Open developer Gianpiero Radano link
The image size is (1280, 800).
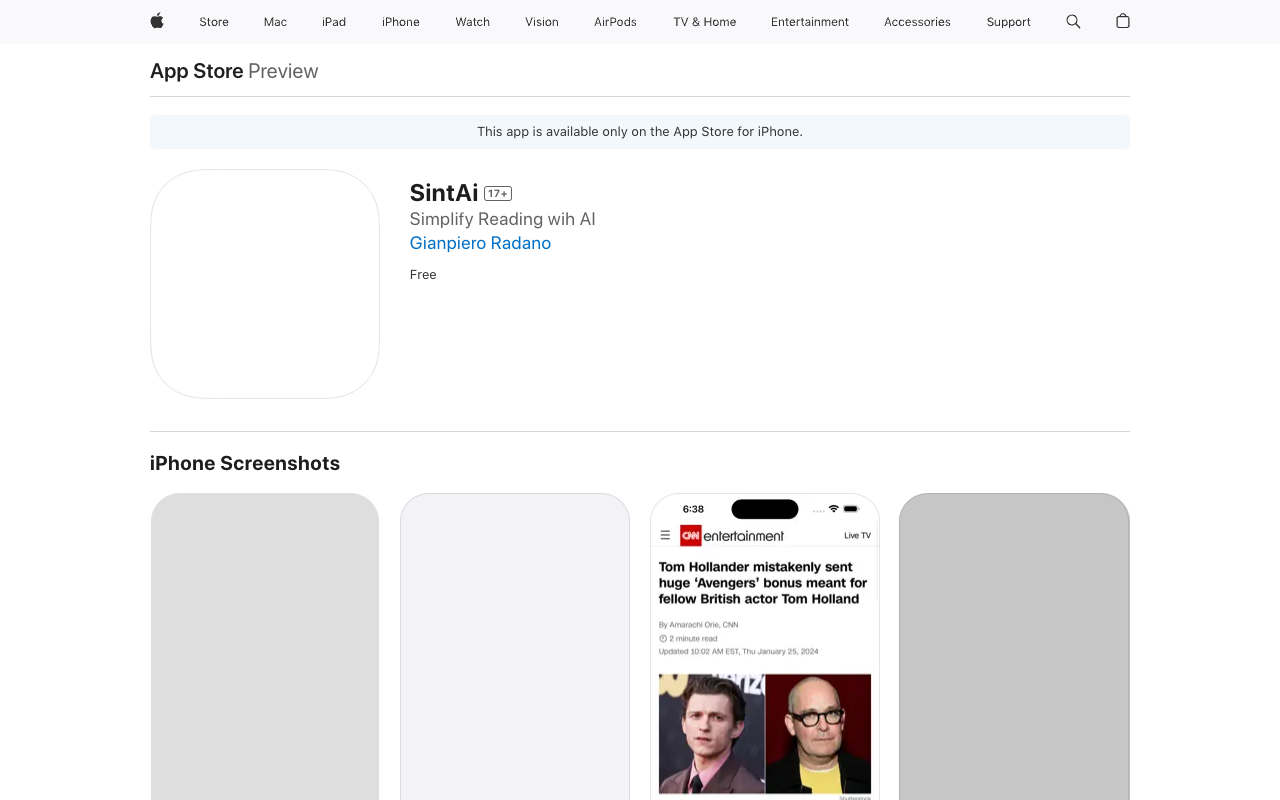pyautogui.click(x=480, y=243)
